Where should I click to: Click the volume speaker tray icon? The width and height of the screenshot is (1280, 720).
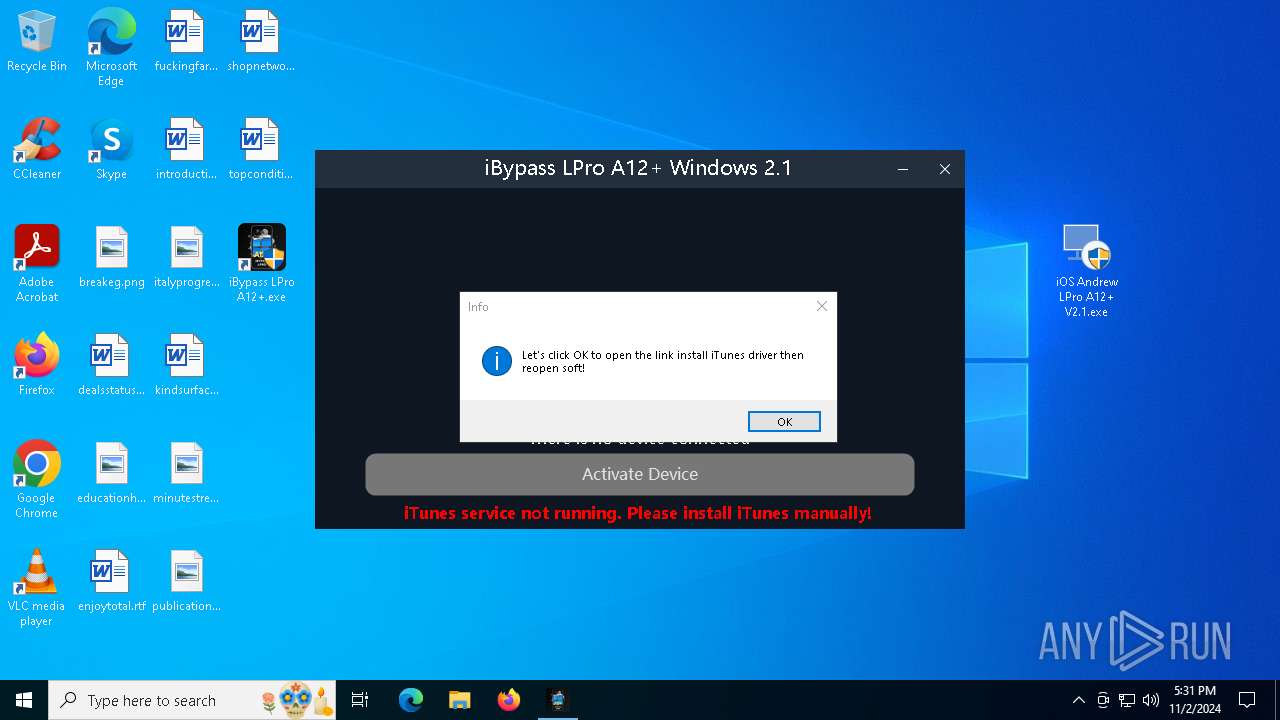pyautogui.click(x=1151, y=700)
